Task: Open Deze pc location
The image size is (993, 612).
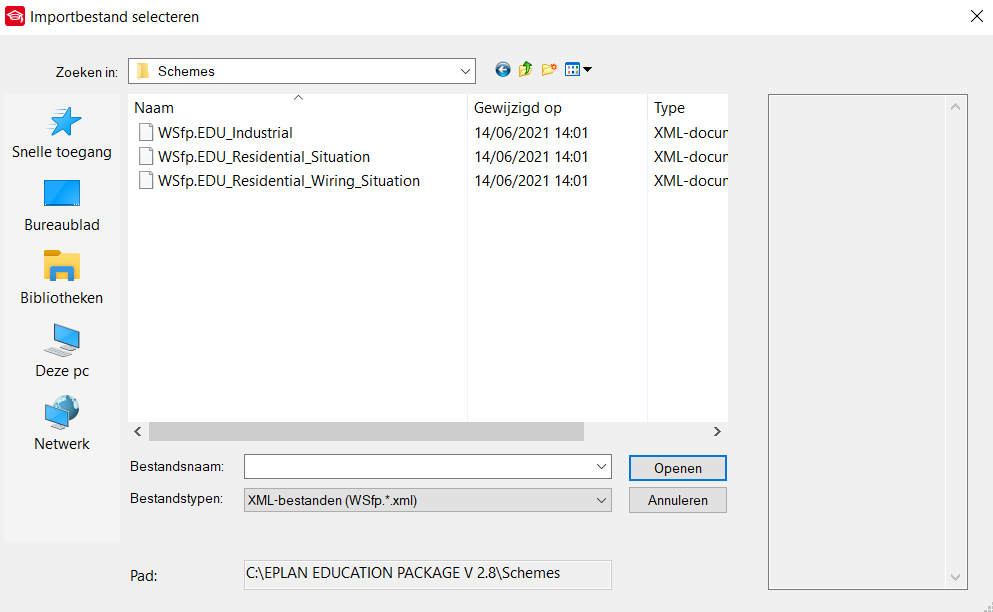Action: point(62,352)
